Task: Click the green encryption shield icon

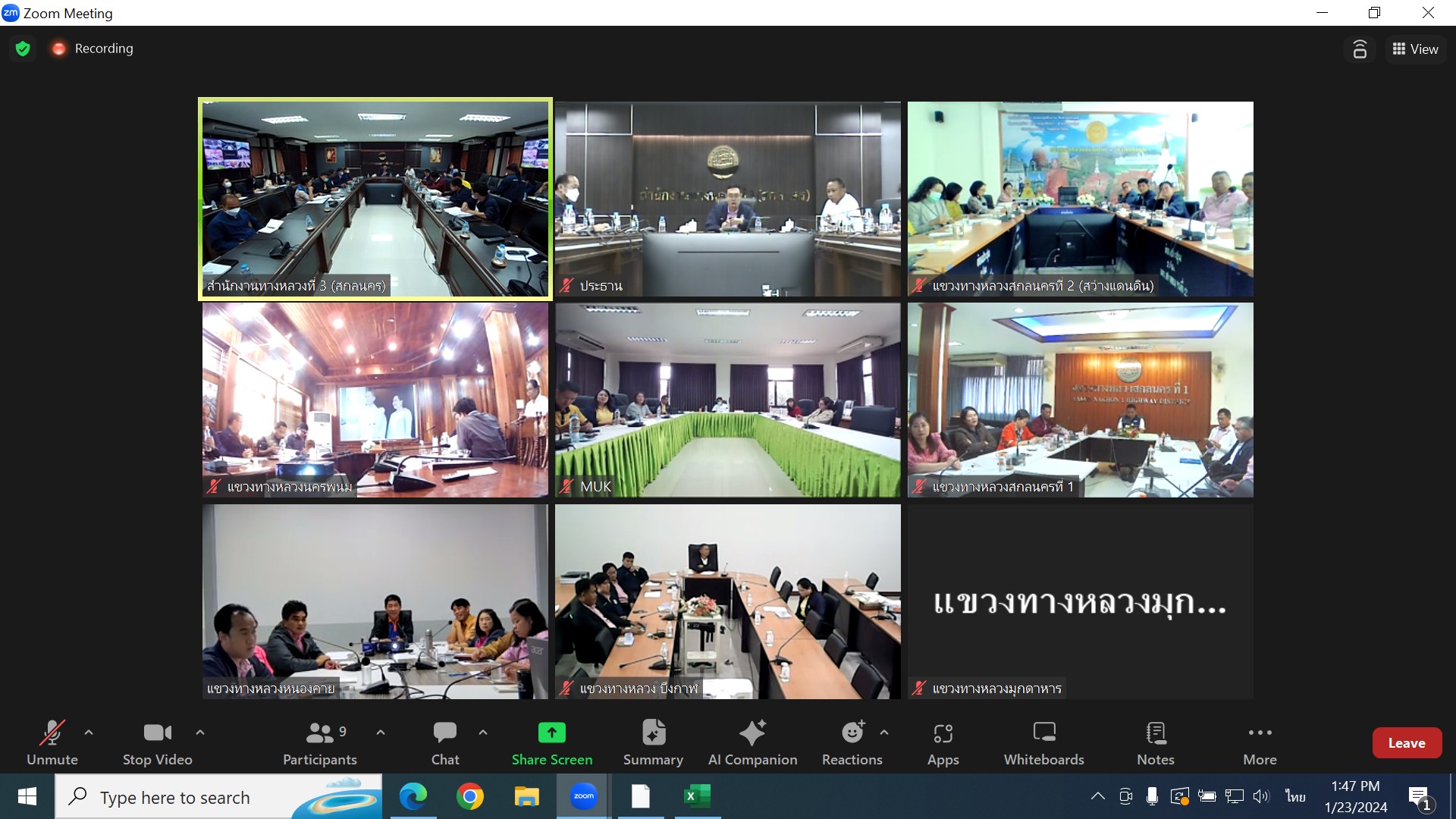Action: [23, 49]
